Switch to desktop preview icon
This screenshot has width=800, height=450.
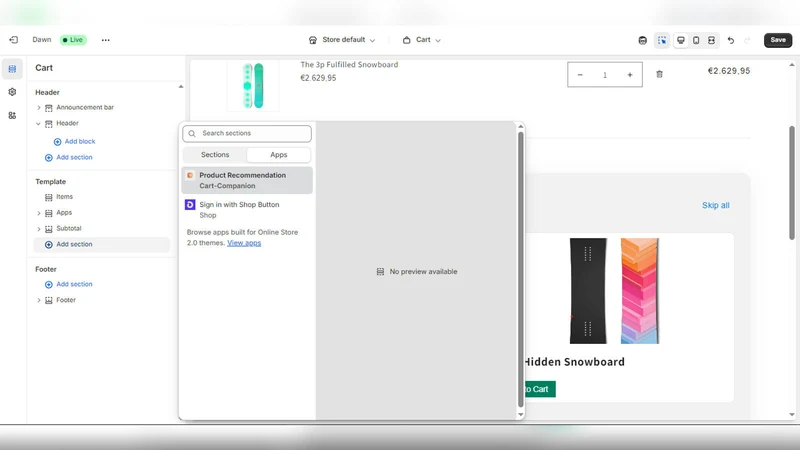pos(681,40)
